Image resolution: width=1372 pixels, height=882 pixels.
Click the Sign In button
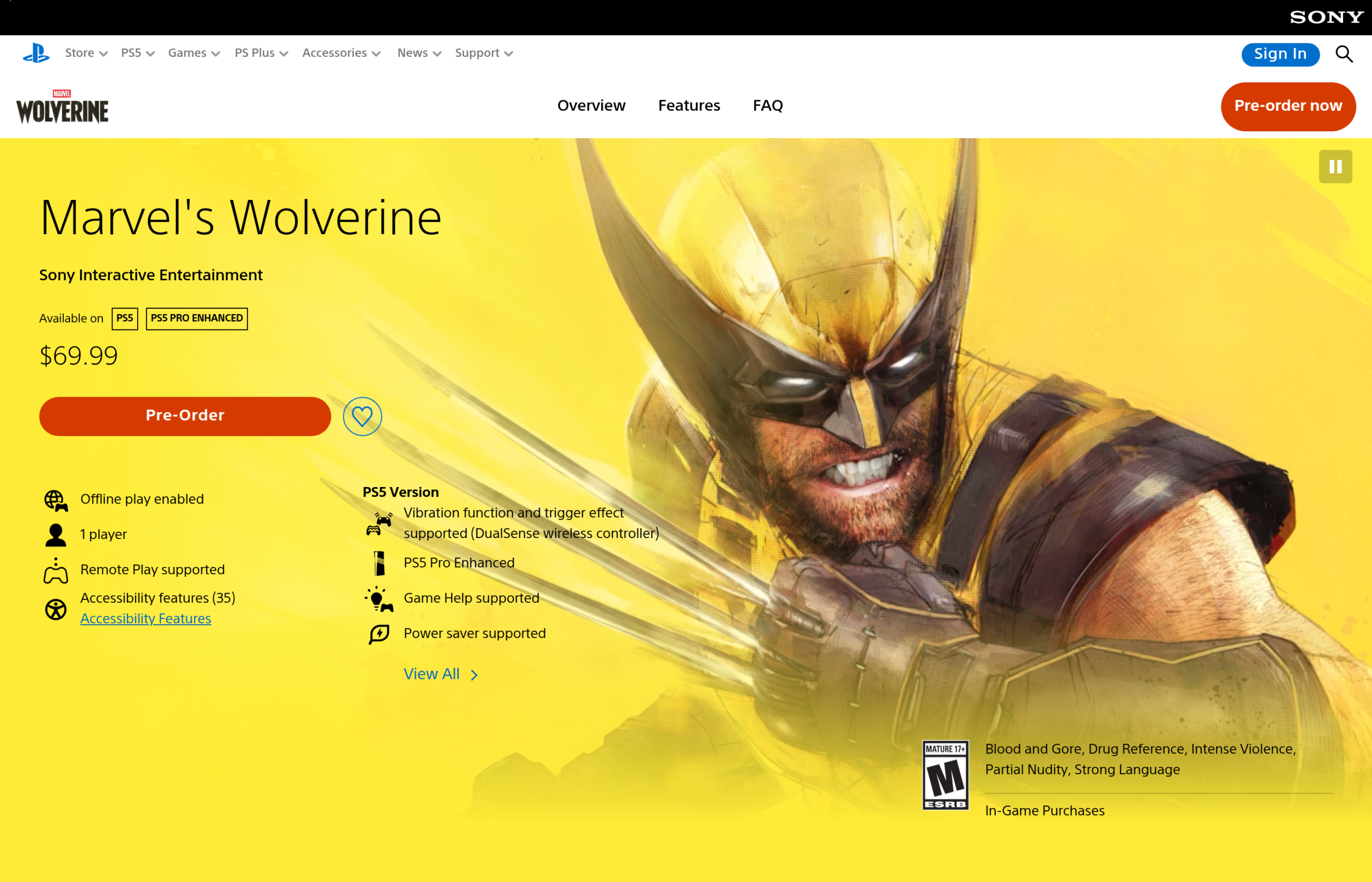click(x=1280, y=55)
